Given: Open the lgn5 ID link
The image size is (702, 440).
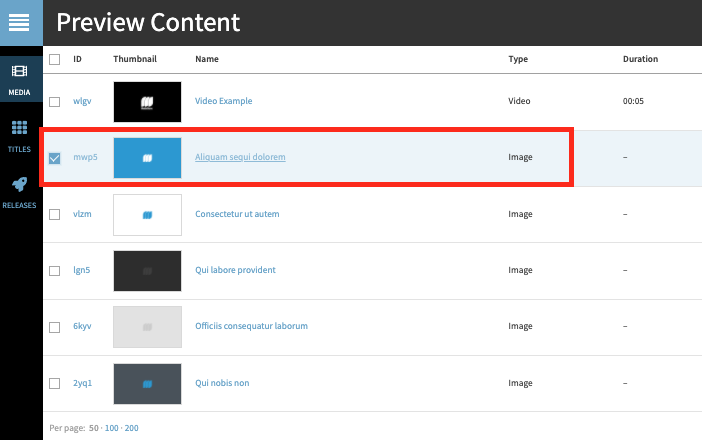Looking at the screenshot, I should [82, 270].
